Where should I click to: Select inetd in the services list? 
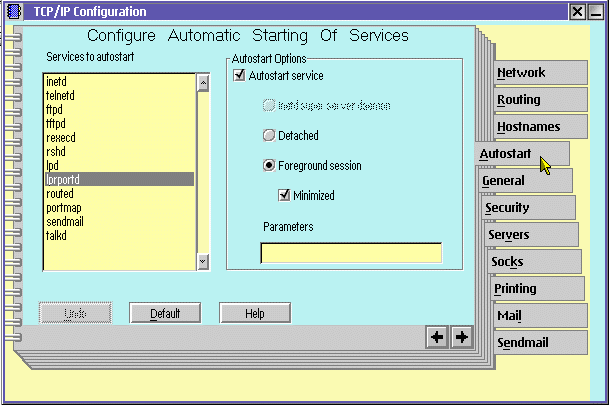57,82
